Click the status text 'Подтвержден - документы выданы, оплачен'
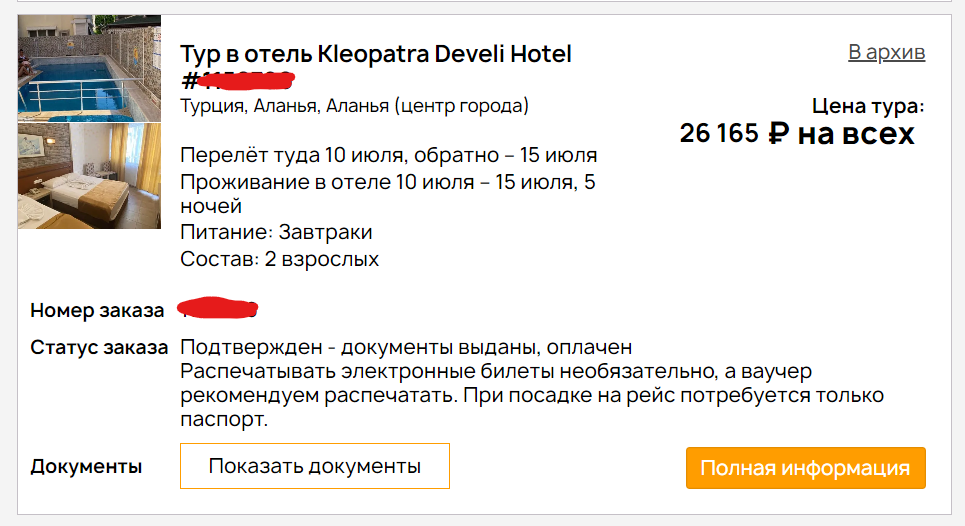Image resolution: width=965 pixels, height=526 pixels. click(x=406, y=347)
